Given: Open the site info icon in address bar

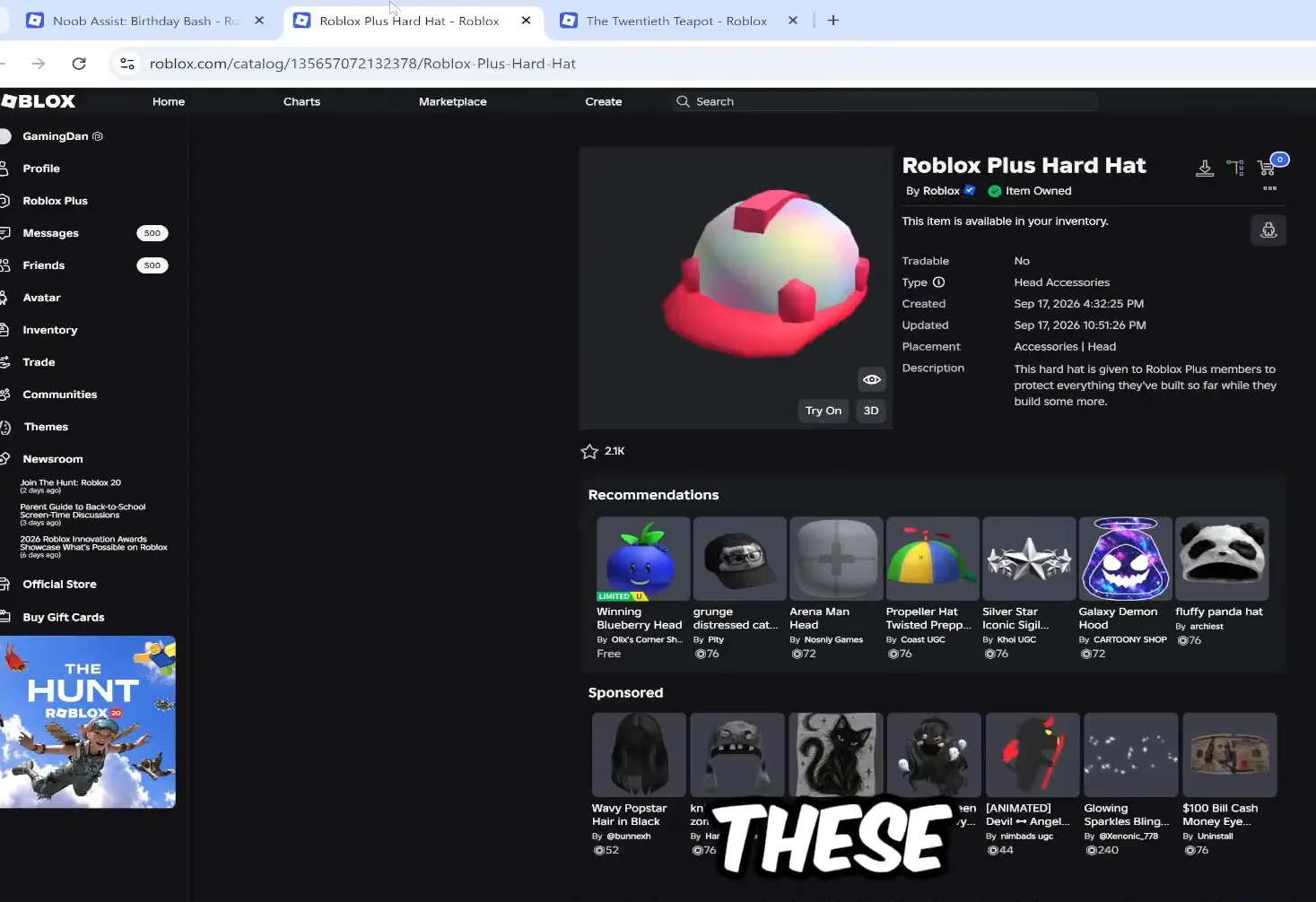Looking at the screenshot, I should (x=127, y=64).
